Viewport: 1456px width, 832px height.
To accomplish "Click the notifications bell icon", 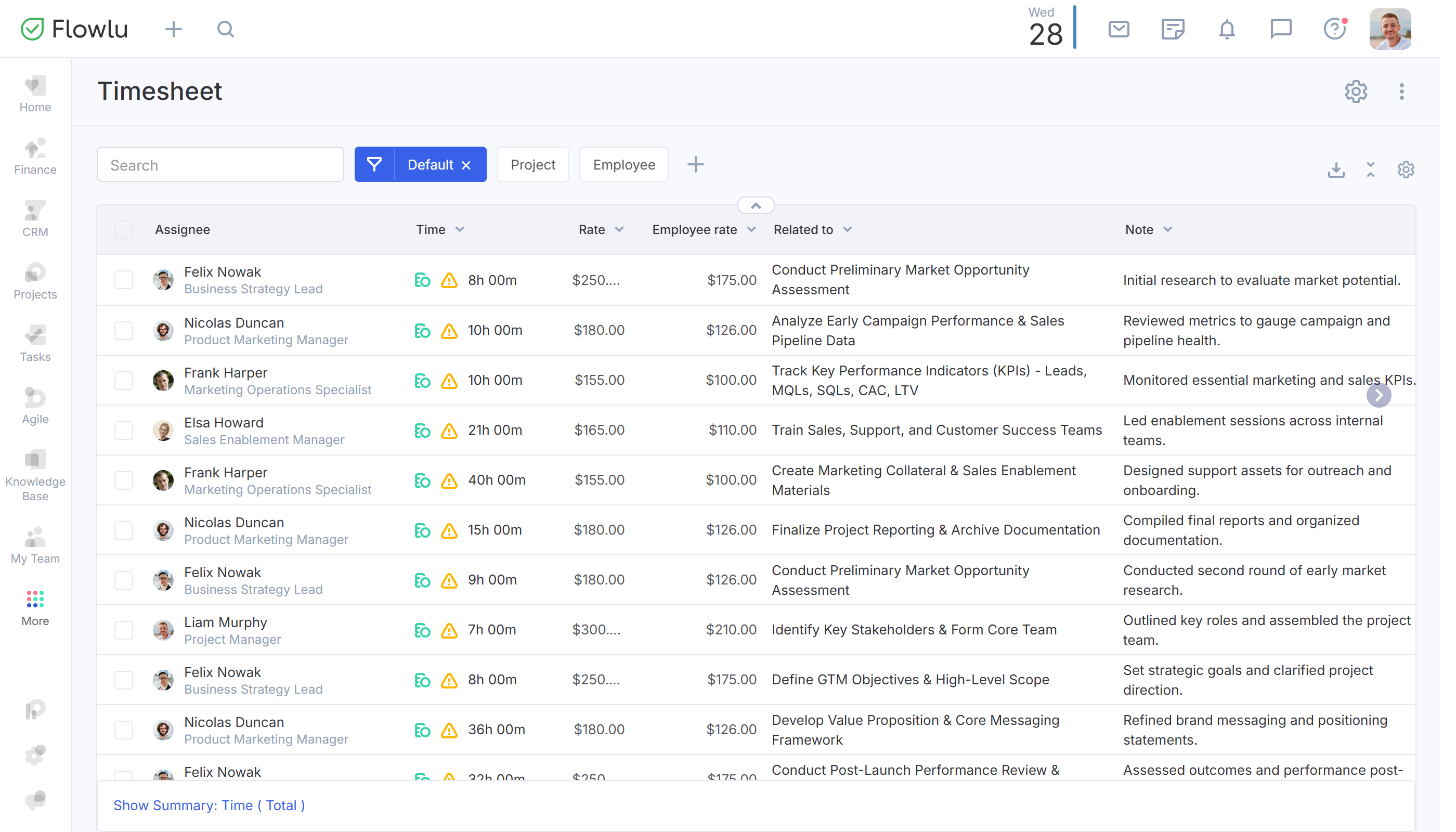I will [x=1226, y=29].
